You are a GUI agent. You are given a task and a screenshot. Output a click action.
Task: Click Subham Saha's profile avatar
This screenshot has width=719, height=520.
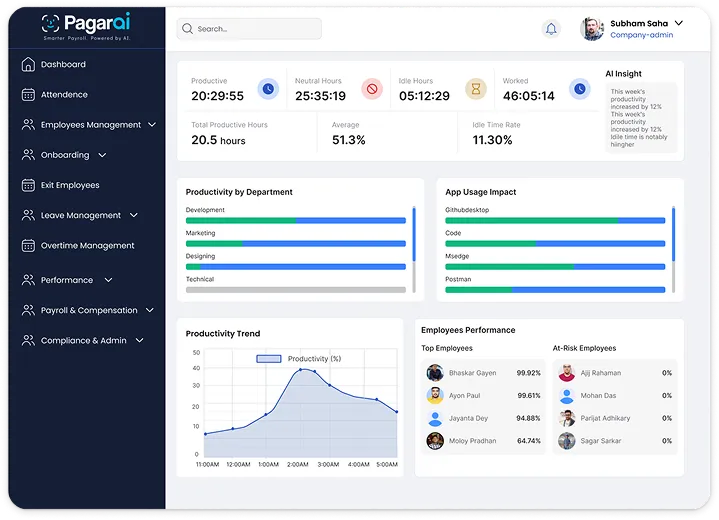tap(592, 29)
